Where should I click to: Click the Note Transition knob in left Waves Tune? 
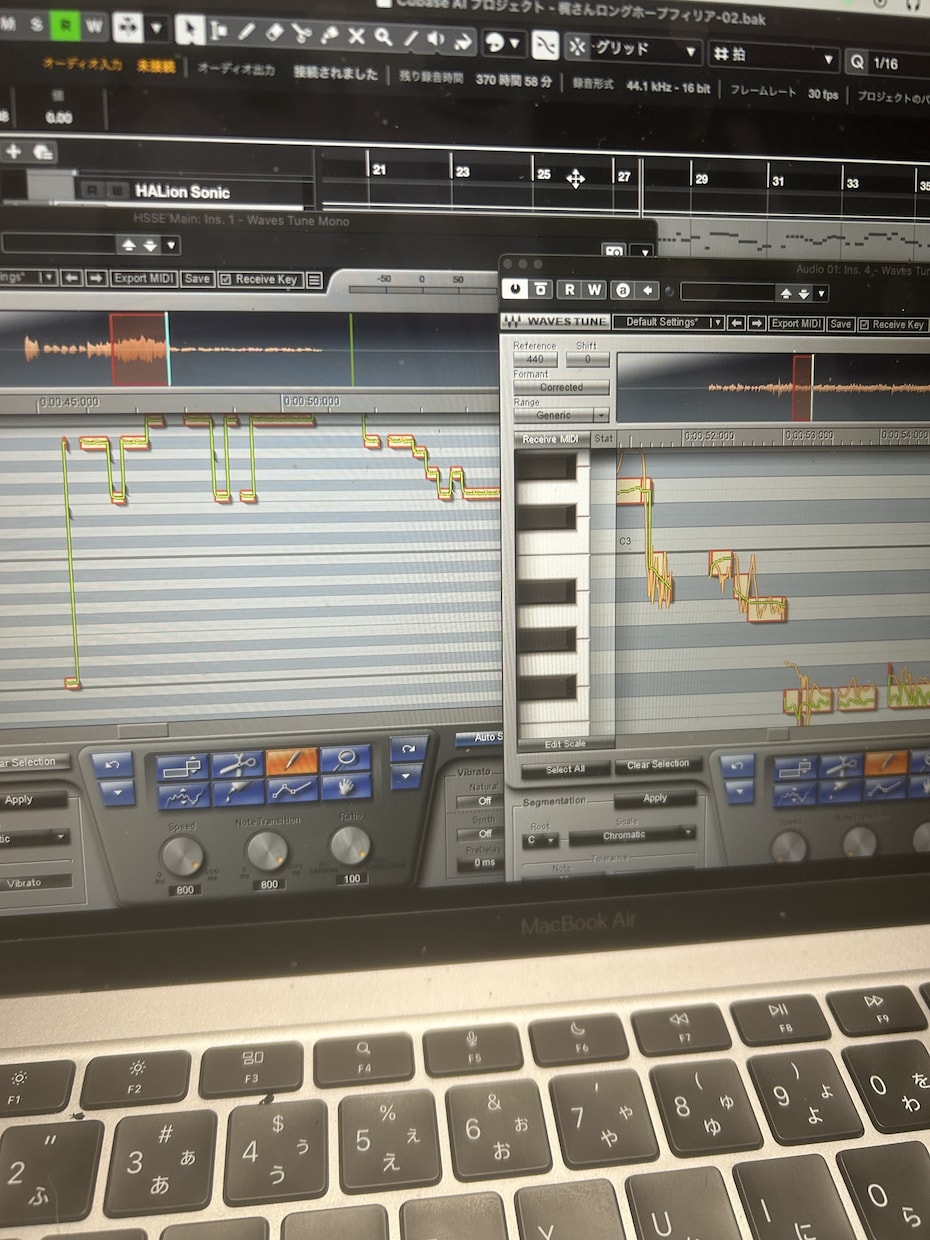pyautogui.click(x=267, y=851)
